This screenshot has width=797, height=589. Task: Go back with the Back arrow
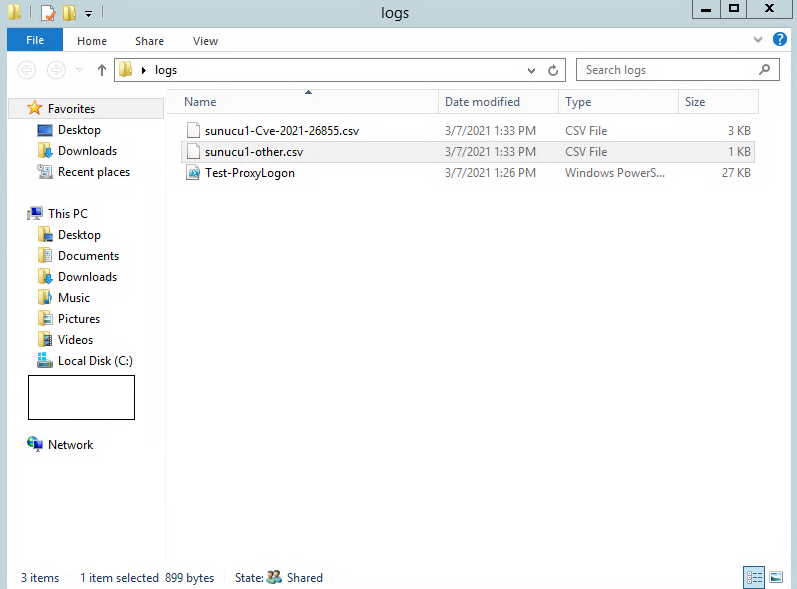[x=26, y=70]
